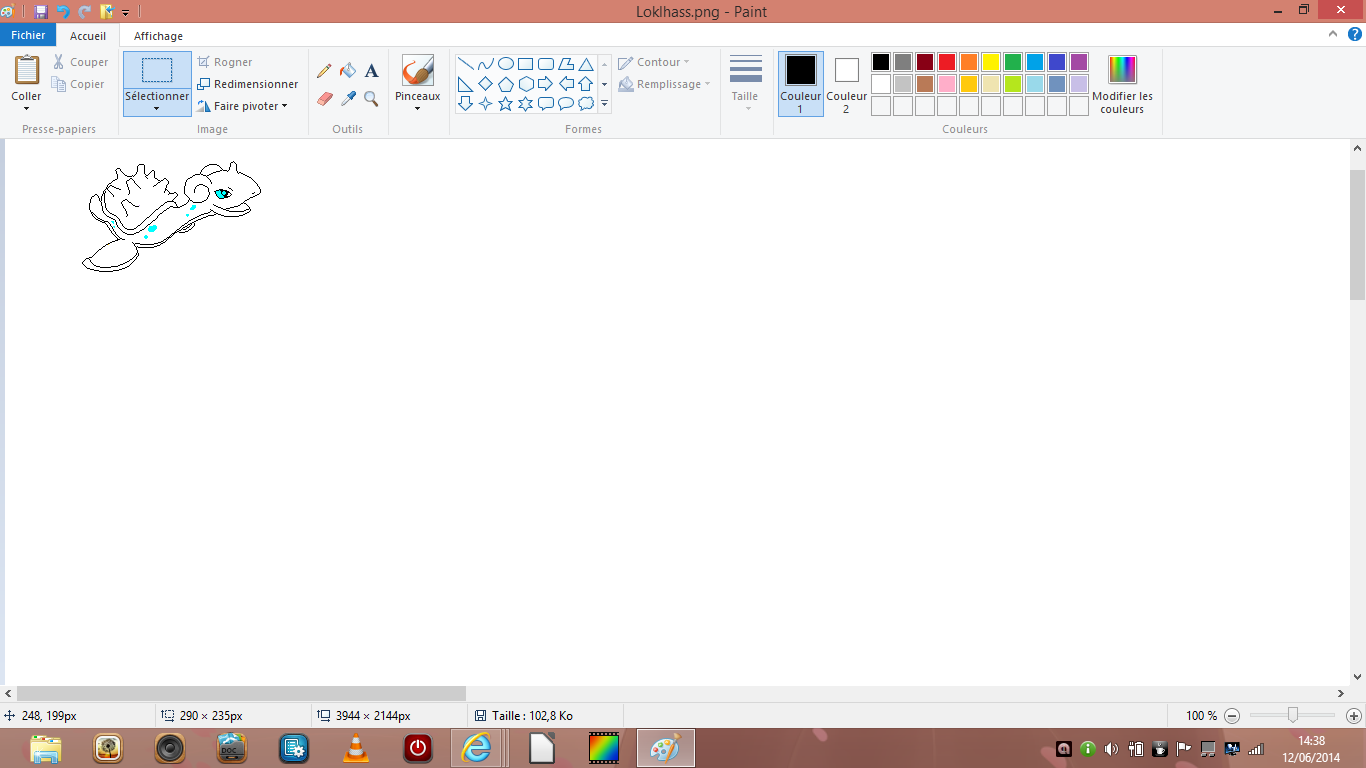Choose the curve shape
Screen dimensions: 1366x768
[x=485, y=64]
